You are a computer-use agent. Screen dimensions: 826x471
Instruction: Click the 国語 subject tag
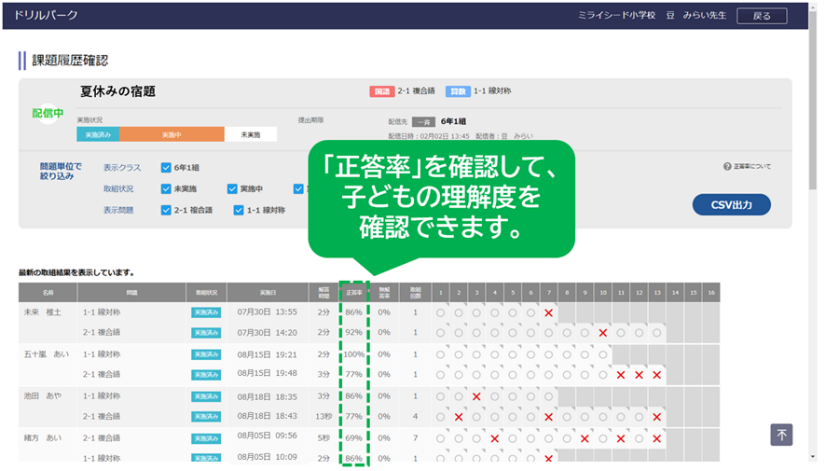click(x=381, y=92)
